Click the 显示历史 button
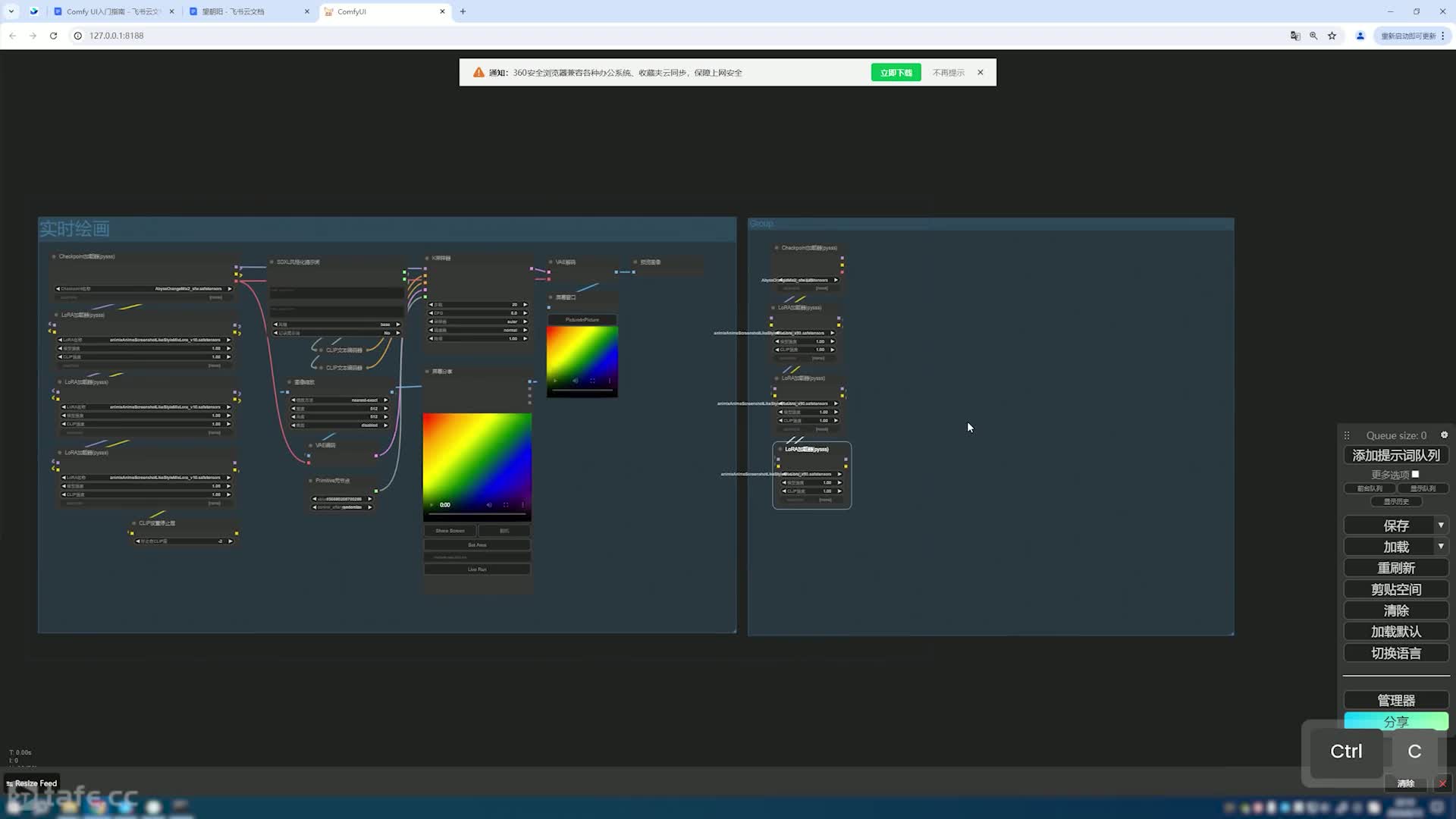Viewport: 1456px width, 819px height. [1396, 501]
